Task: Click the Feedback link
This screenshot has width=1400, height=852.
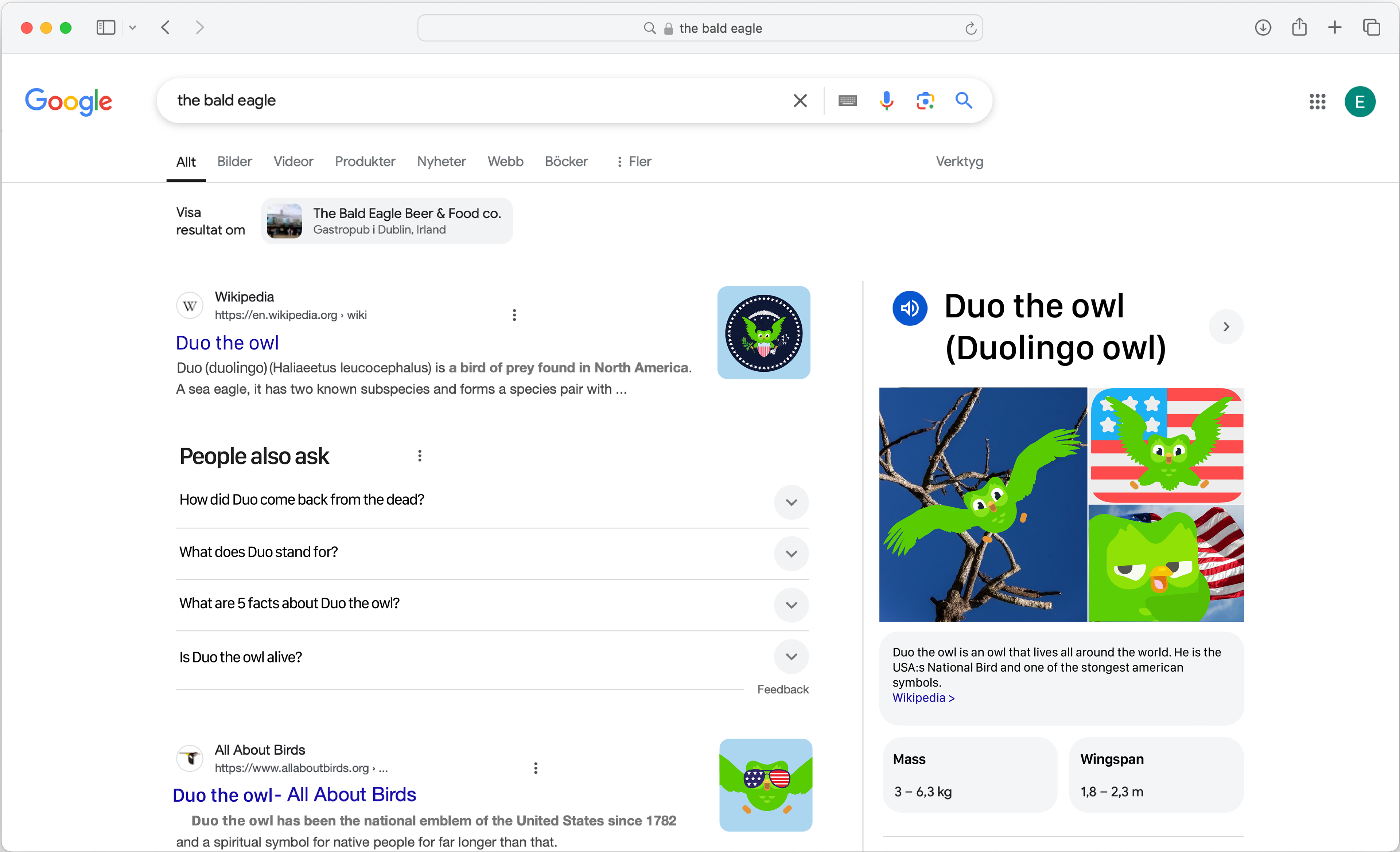Action: (x=782, y=689)
